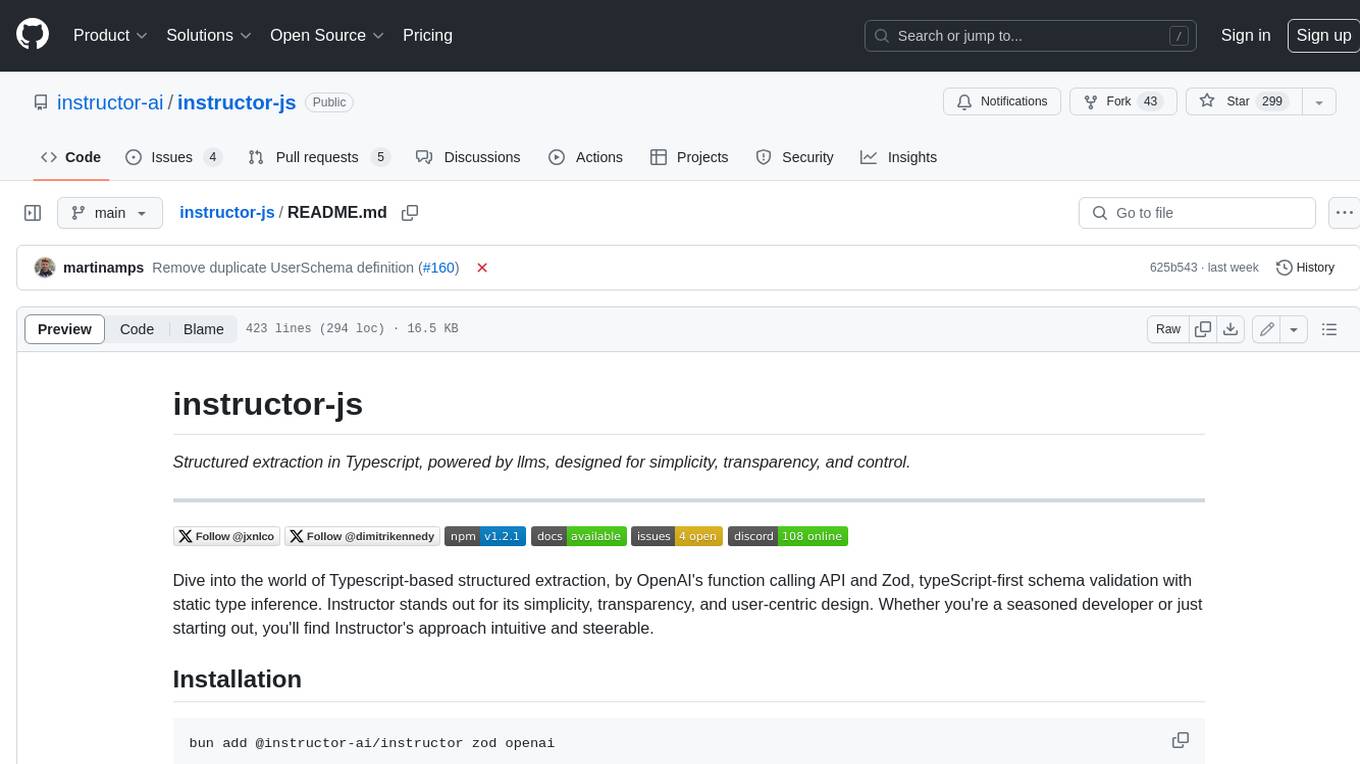Open the issues 4 open badge
Viewport: 1360px width, 764px height.
(x=677, y=536)
